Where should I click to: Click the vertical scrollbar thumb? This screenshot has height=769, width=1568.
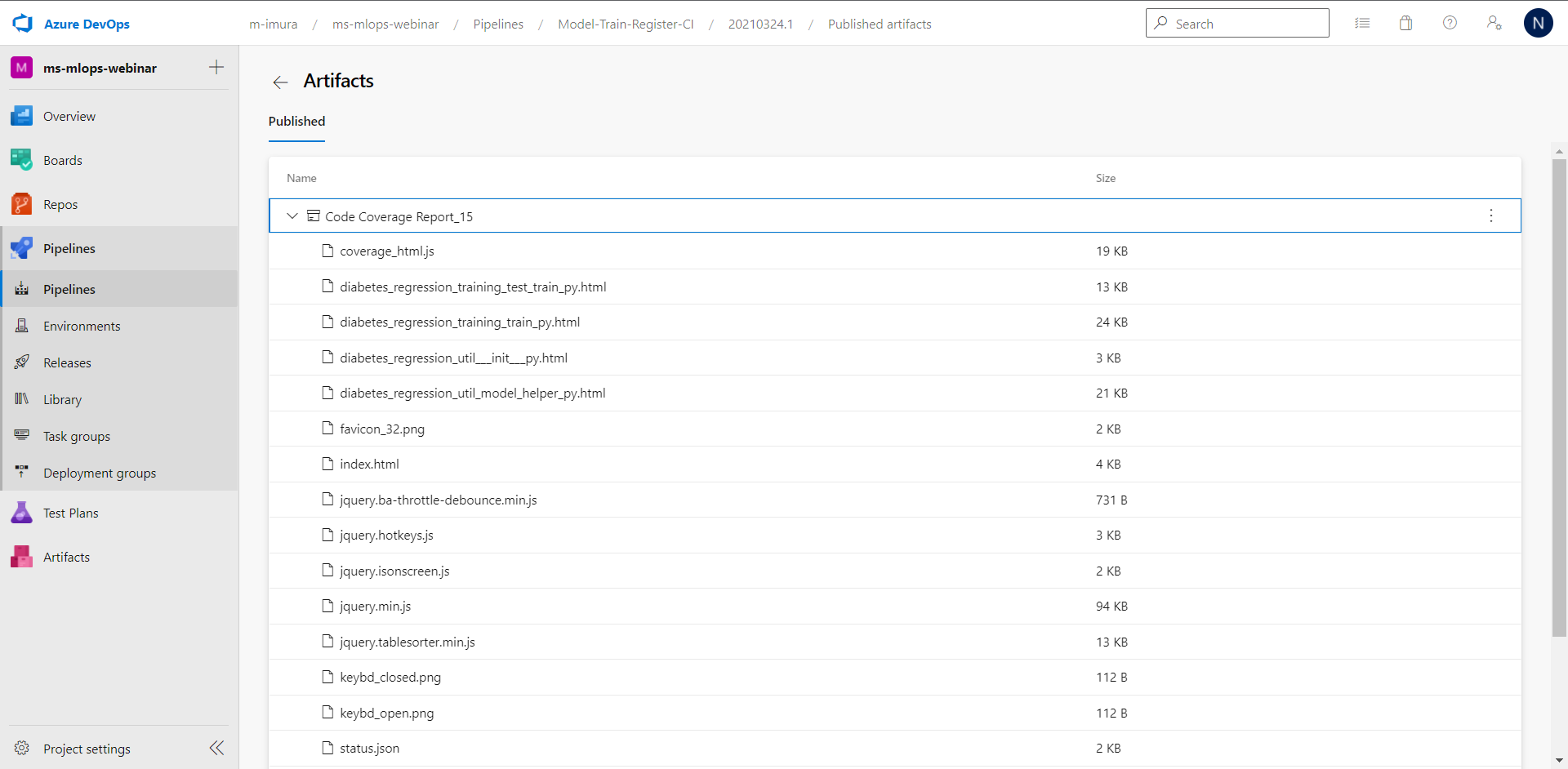[1559, 398]
